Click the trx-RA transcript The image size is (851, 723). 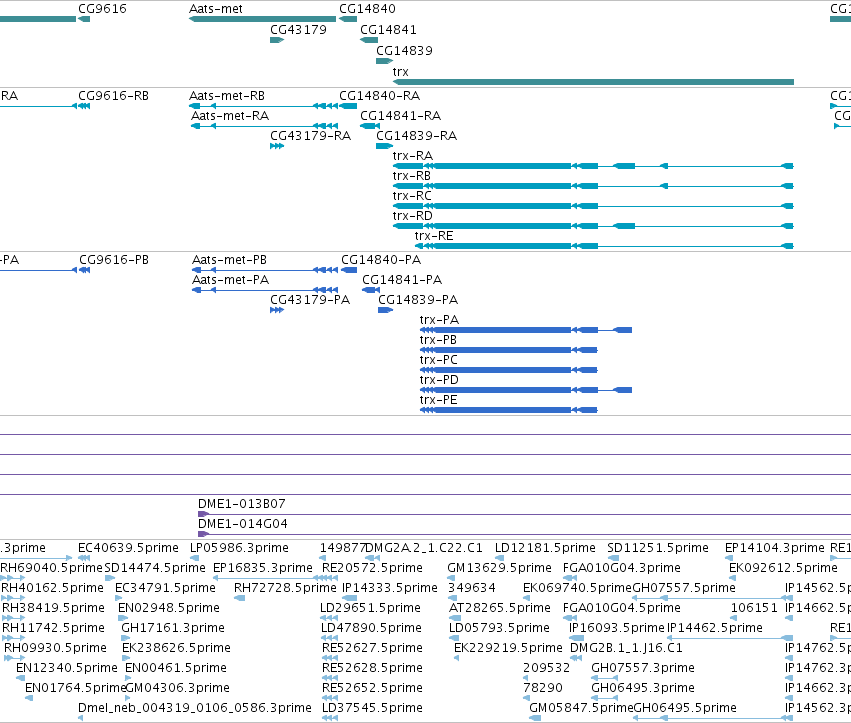pyautogui.click(x=593, y=166)
